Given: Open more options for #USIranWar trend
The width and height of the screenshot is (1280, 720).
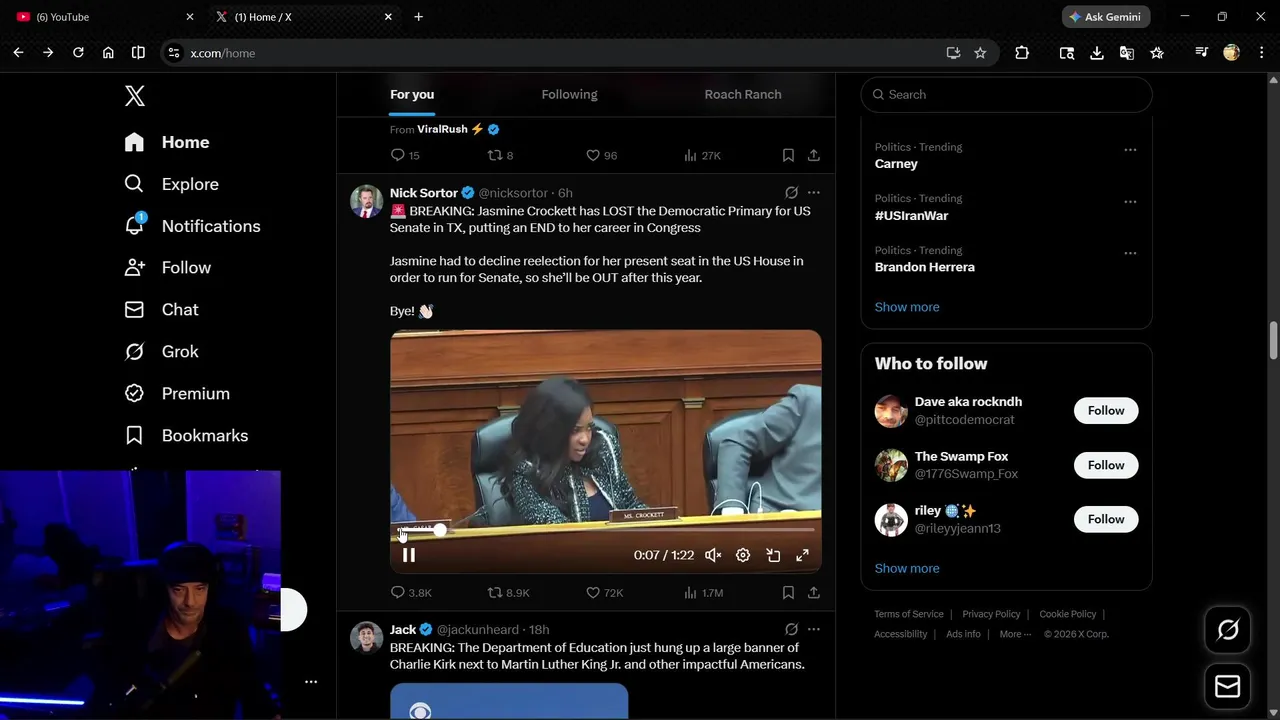Looking at the screenshot, I should [x=1130, y=202].
